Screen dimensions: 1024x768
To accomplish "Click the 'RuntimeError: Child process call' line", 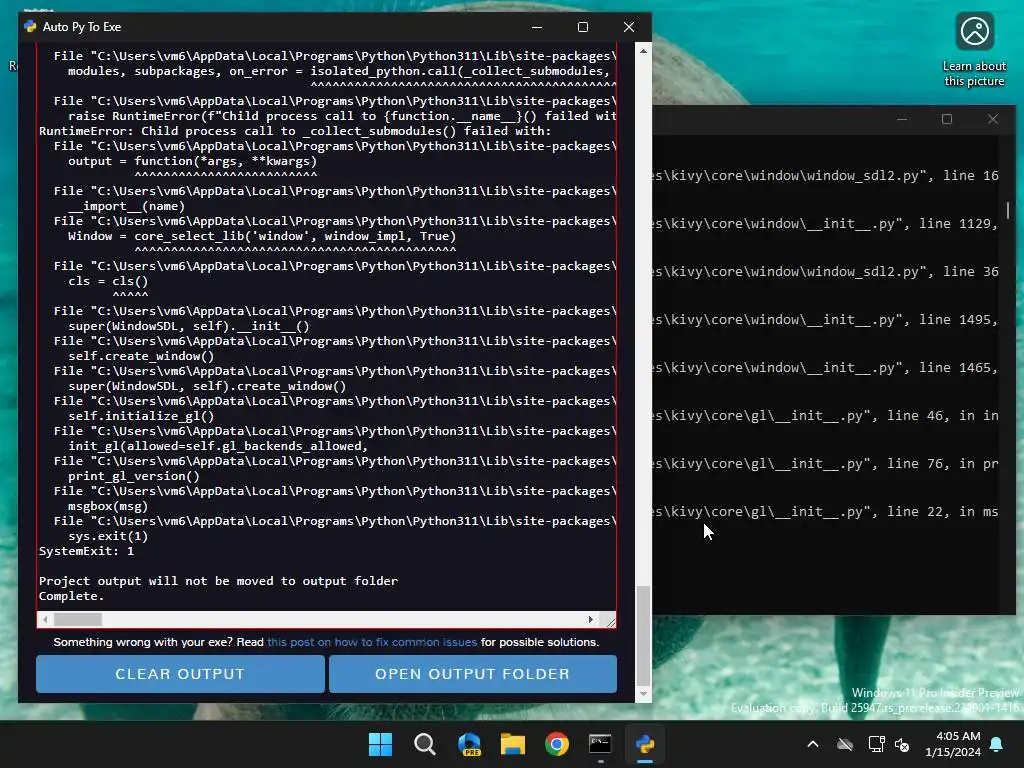I will point(295,131).
